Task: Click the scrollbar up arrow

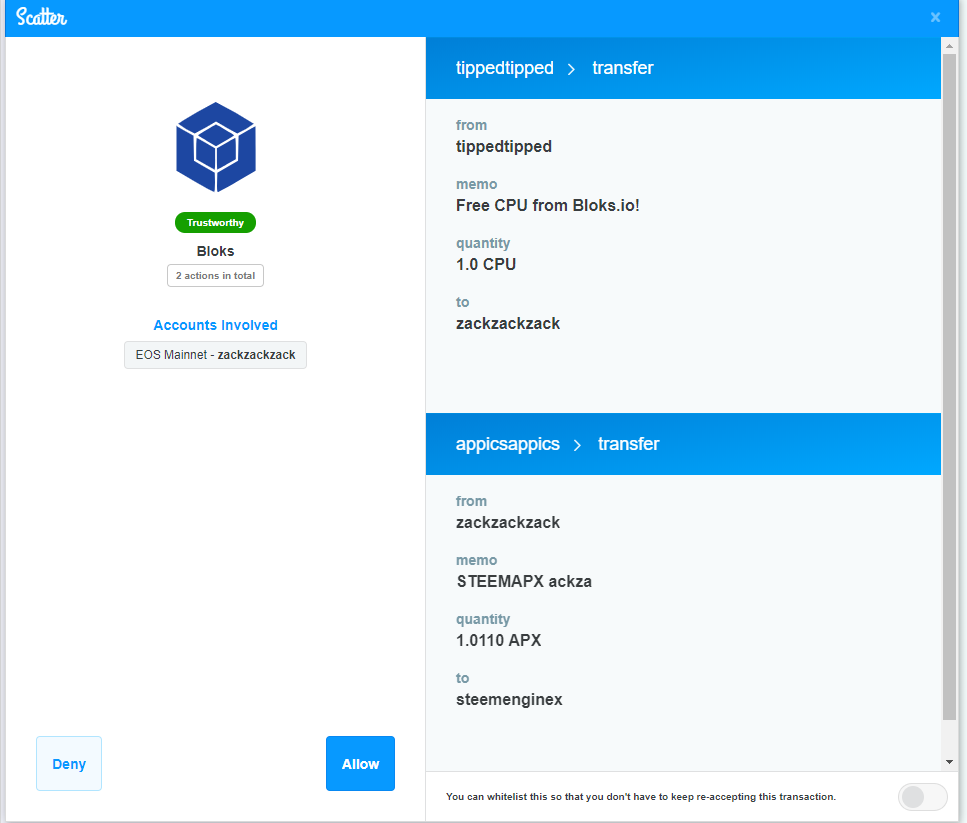Action: click(x=949, y=46)
